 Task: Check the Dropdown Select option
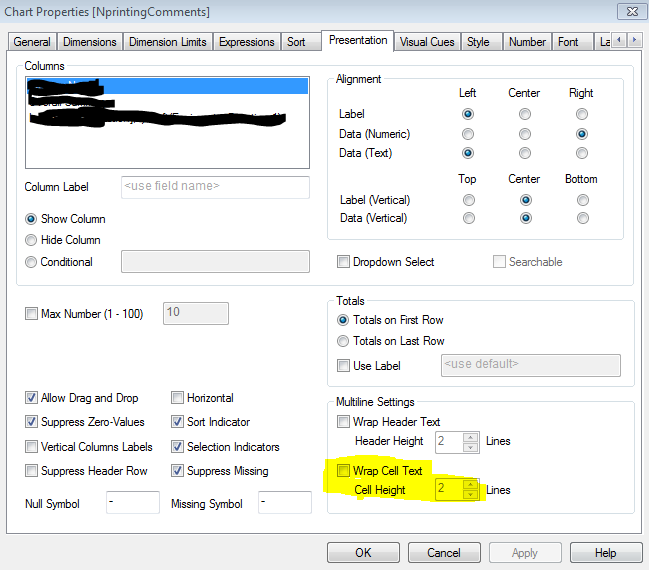tap(343, 262)
